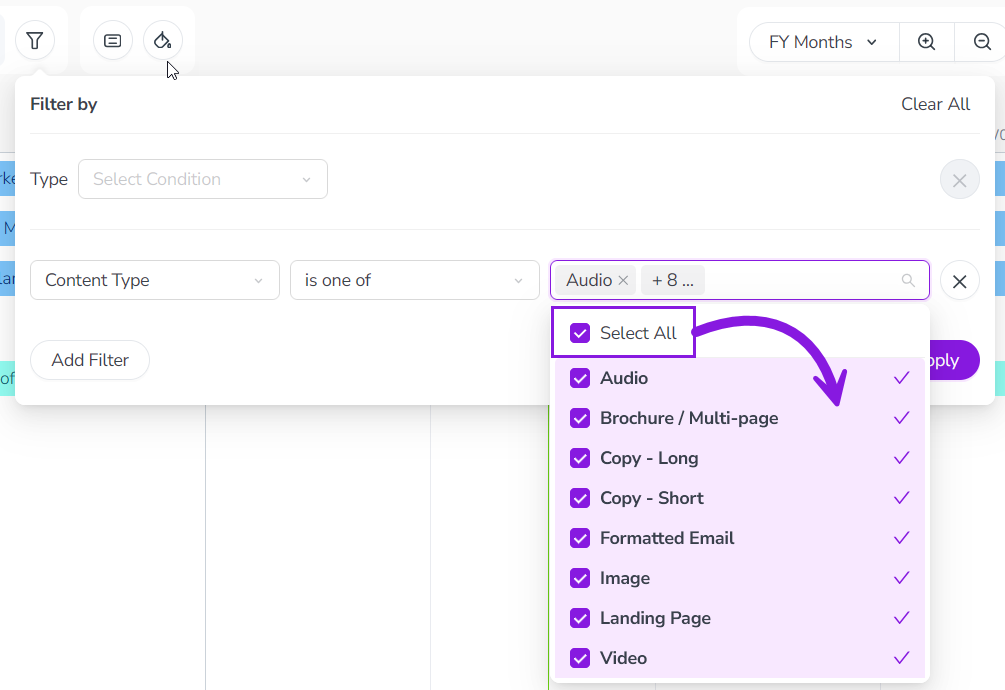Viewport: 1005px width, 690px height.
Task: Click the search magnifier in values field
Action: (x=908, y=281)
